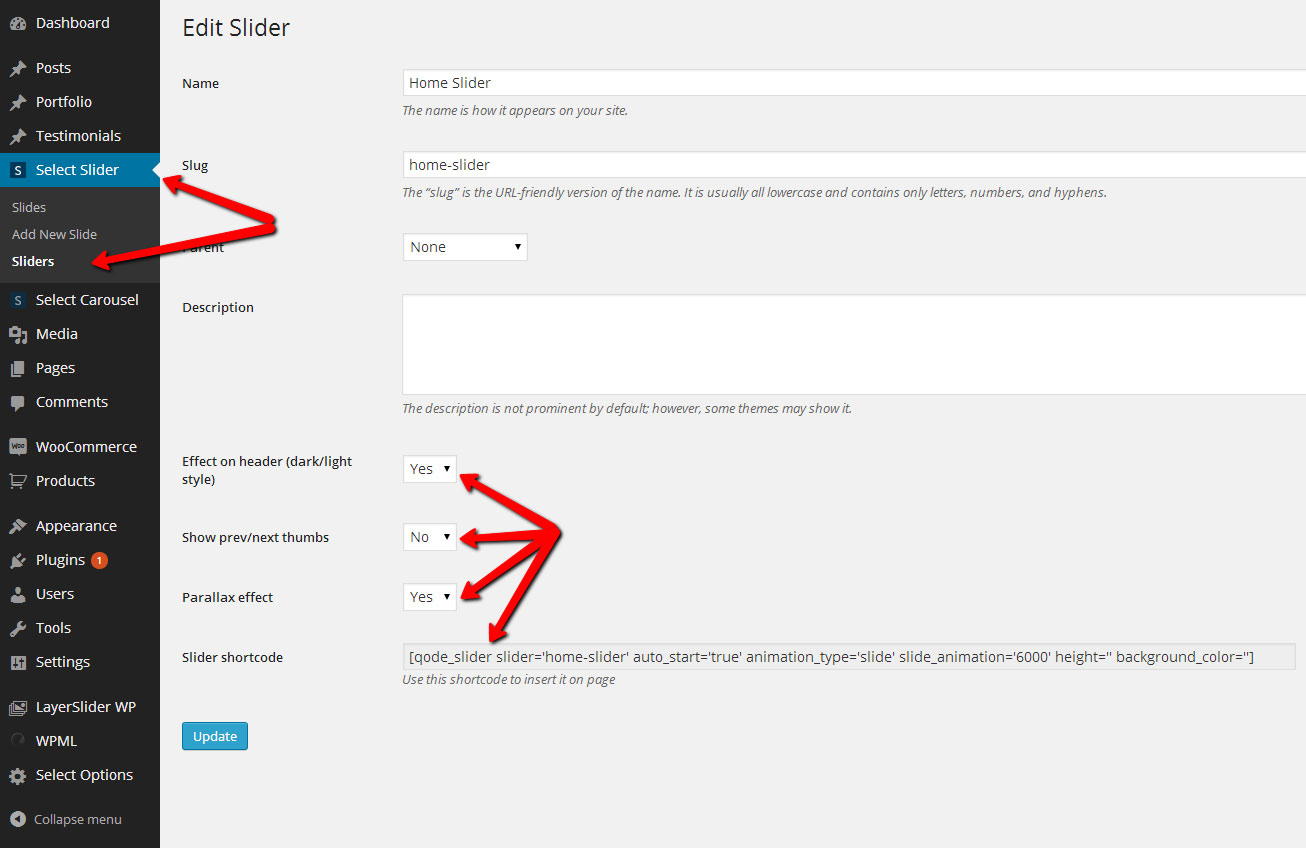Open the Show prev/next thumbs dropdown
The width and height of the screenshot is (1306, 848).
[x=429, y=537]
